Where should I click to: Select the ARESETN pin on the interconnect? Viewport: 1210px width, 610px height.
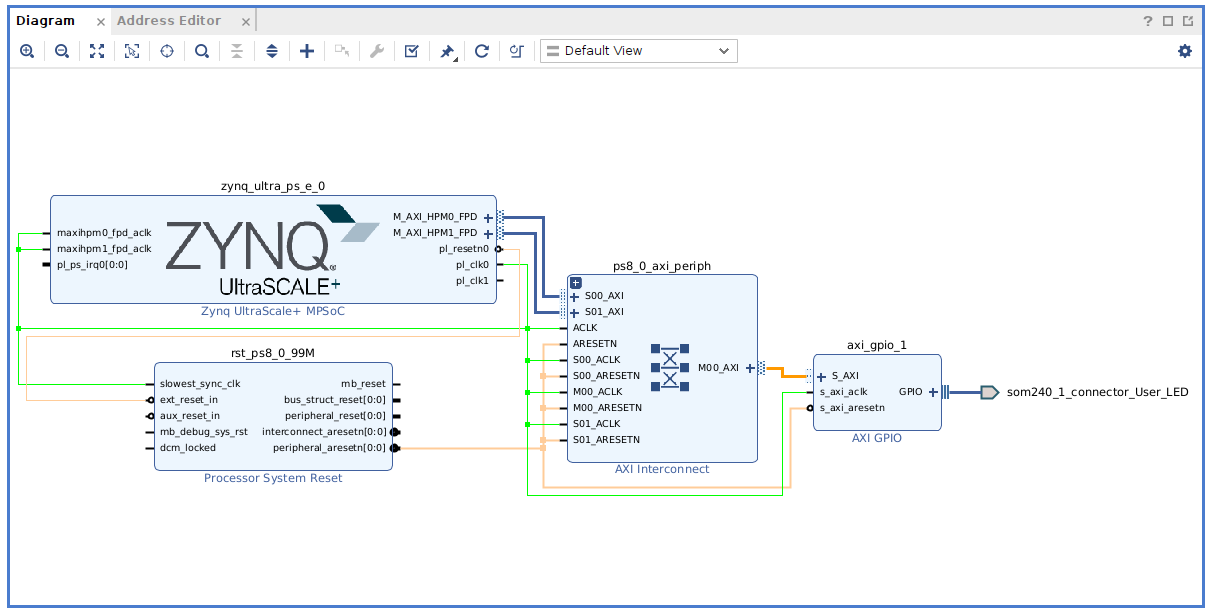594,344
